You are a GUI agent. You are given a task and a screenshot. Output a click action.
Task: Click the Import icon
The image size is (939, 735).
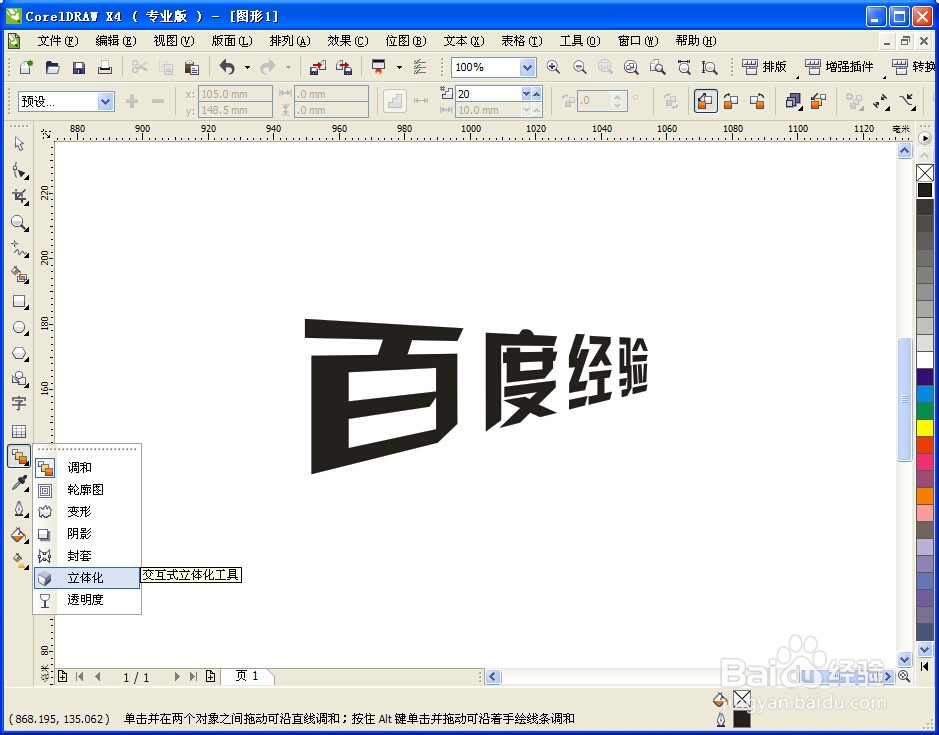tap(317, 67)
